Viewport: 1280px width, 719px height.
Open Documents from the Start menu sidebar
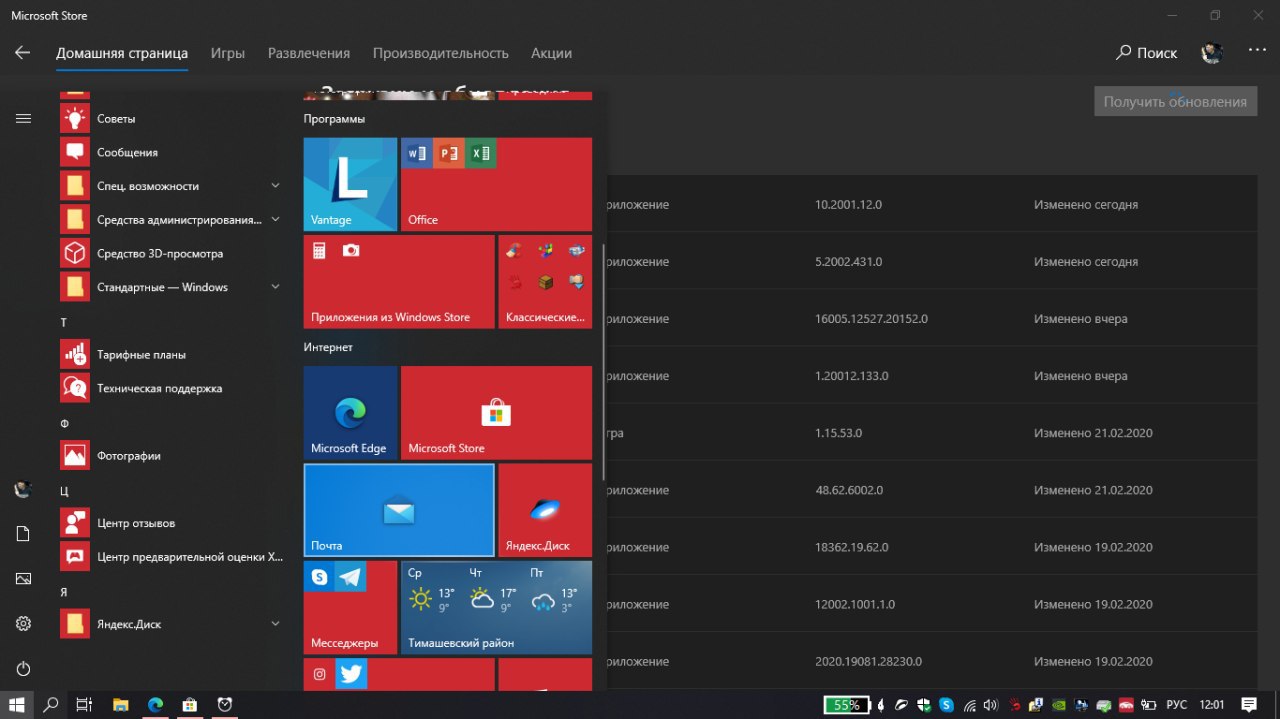(23, 534)
